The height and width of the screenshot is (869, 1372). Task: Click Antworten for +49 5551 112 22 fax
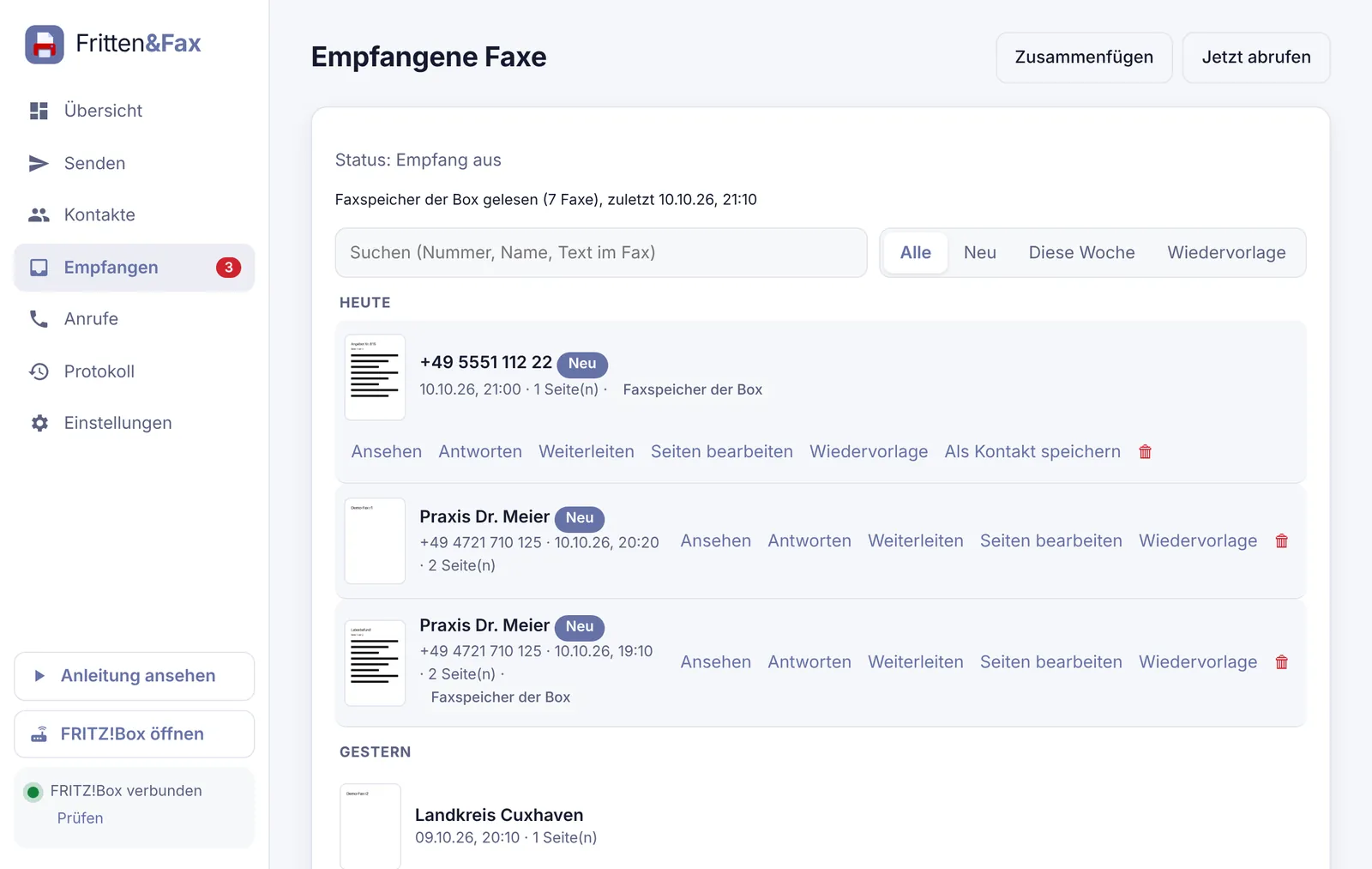480,452
